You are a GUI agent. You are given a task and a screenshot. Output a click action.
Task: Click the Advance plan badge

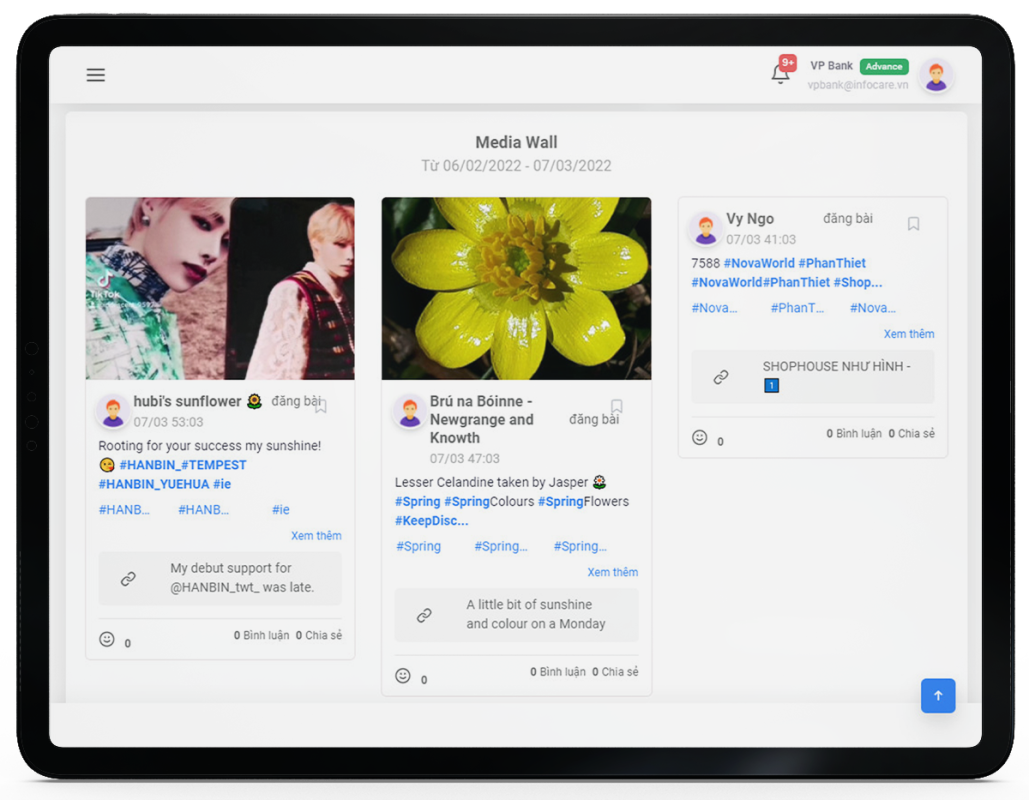pyautogui.click(x=884, y=67)
